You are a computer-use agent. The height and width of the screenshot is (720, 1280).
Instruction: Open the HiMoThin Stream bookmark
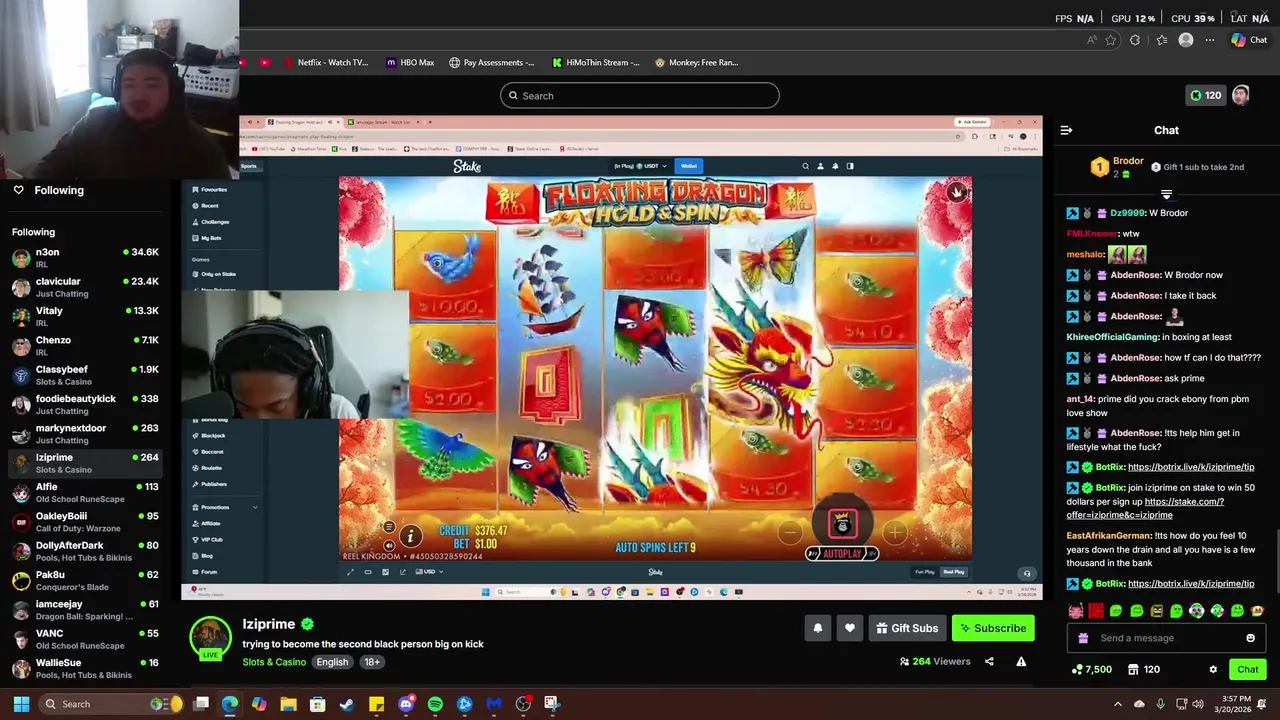(x=596, y=62)
